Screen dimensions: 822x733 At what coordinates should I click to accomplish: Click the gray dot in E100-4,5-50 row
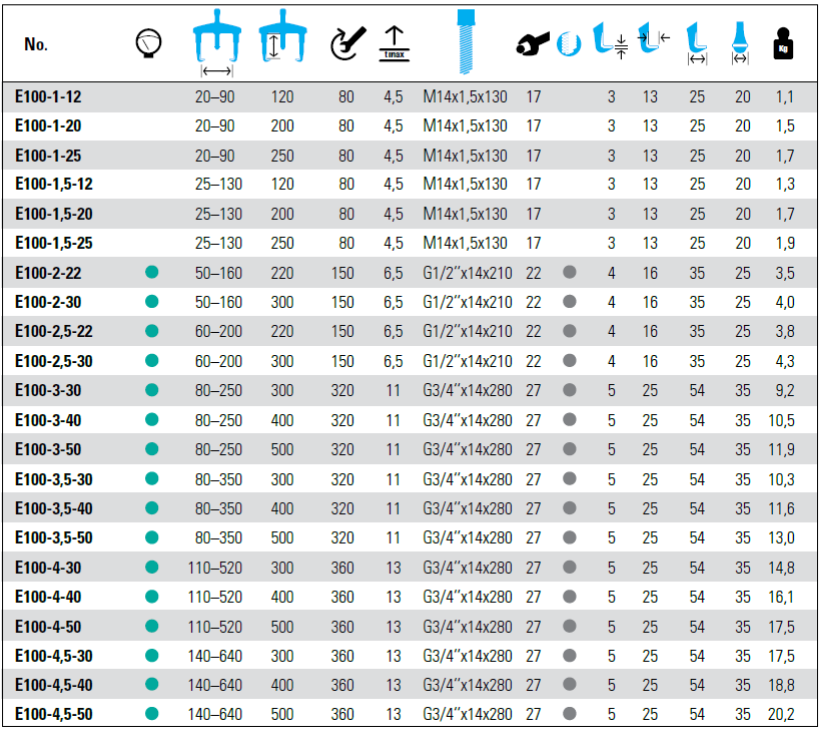pyautogui.click(x=570, y=714)
